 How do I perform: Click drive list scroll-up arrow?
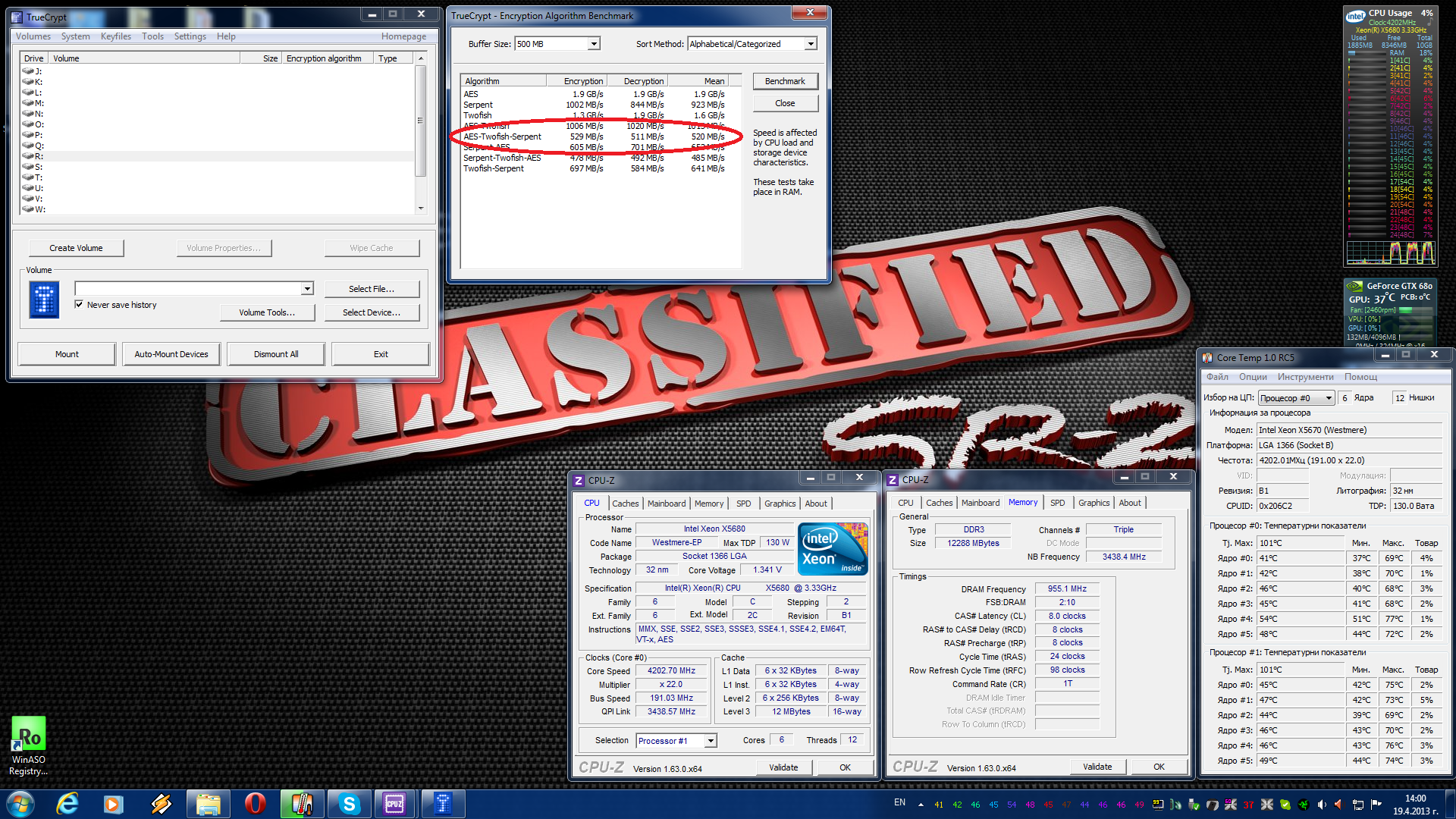[x=421, y=58]
